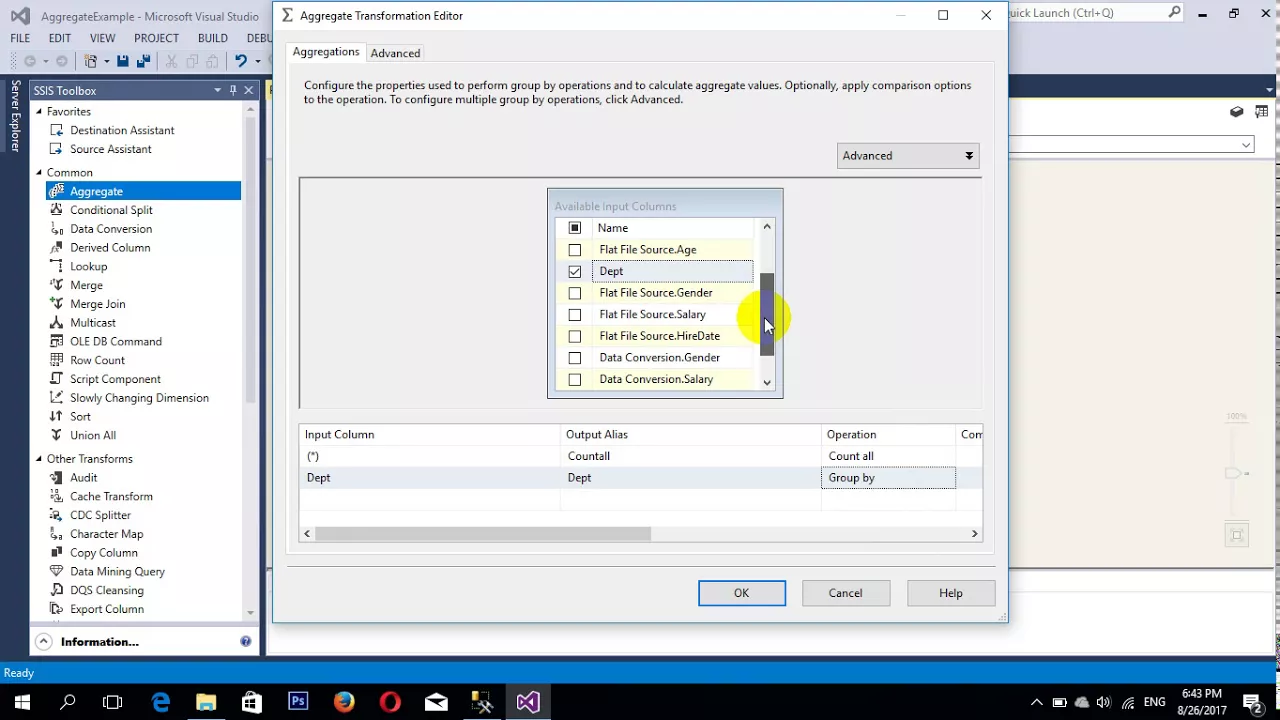
Task: Open the Group by operation cell dropdown
Action: tap(888, 478)
